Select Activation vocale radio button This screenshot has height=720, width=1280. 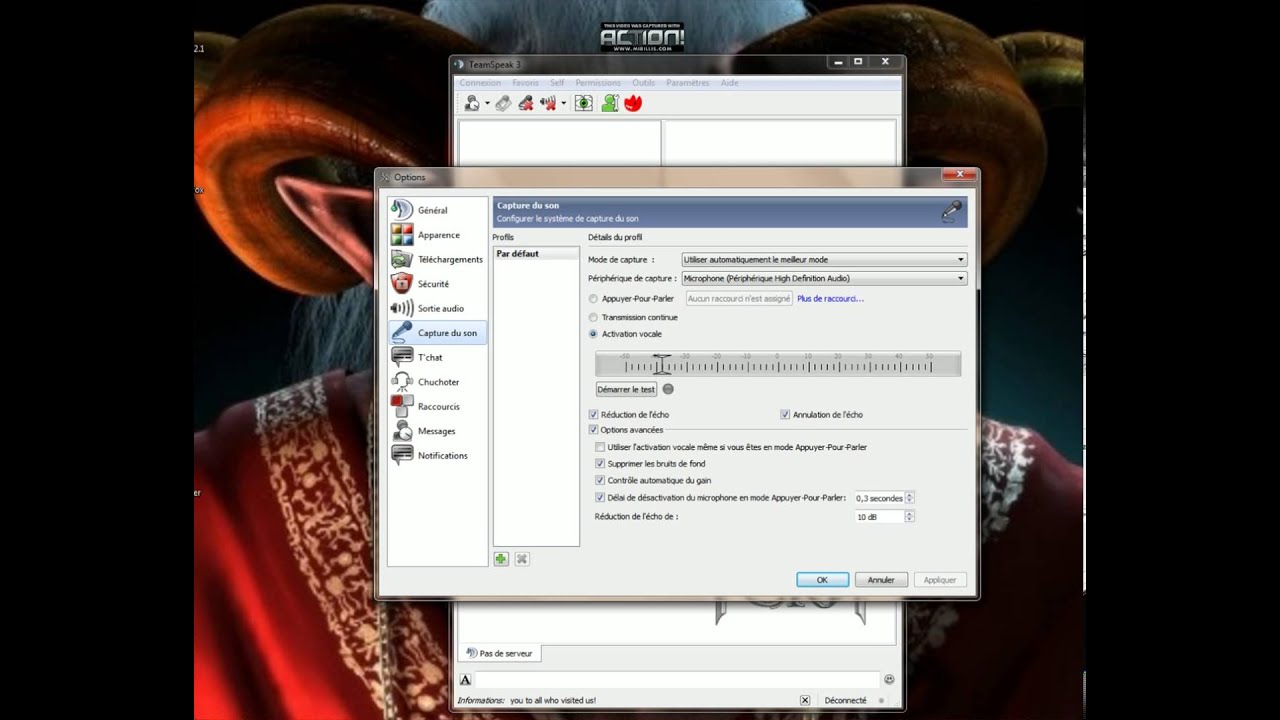594,334
